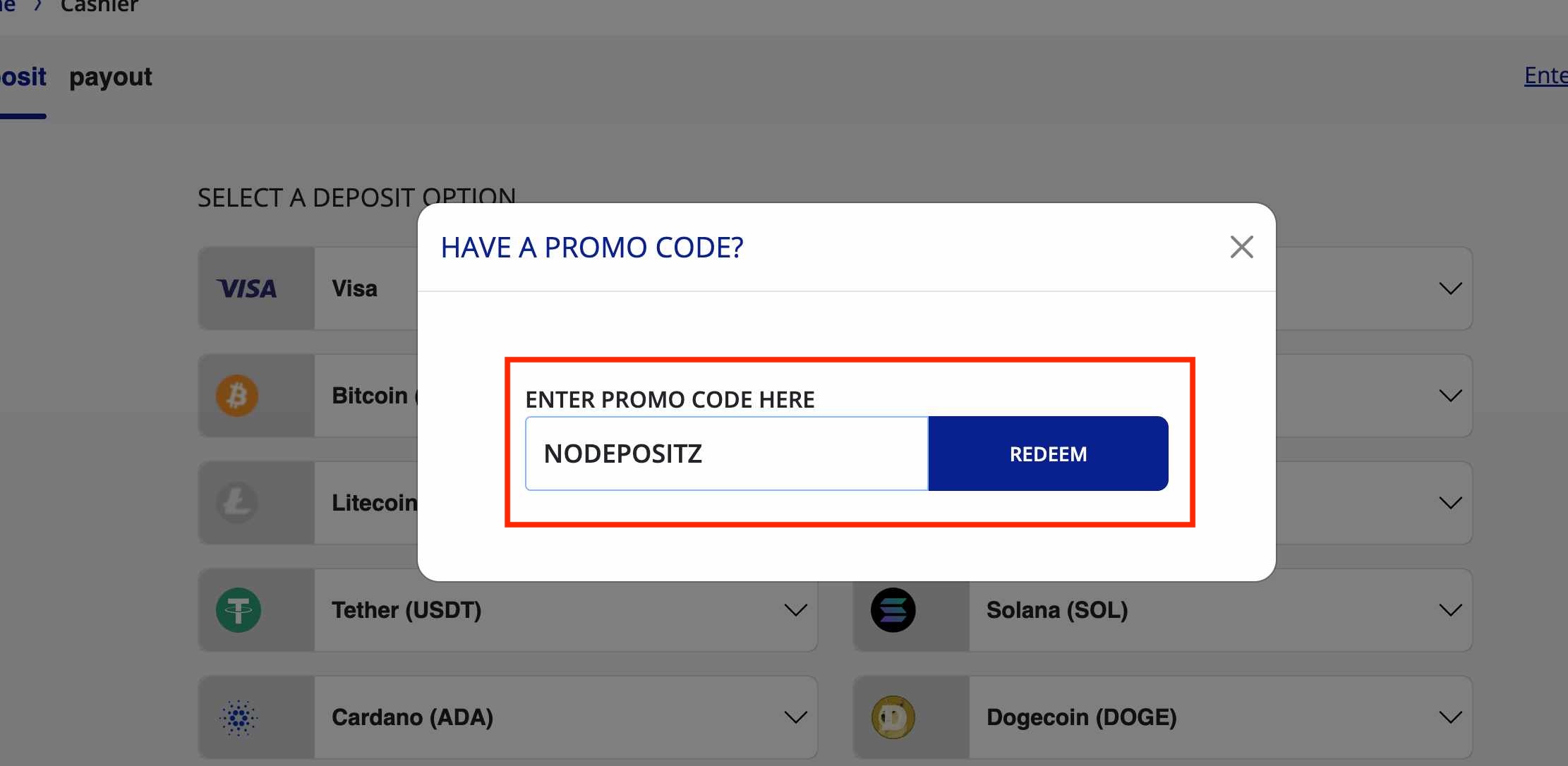Switch to the payout tab
1568x766 pixels.
[x=110, y=76]
